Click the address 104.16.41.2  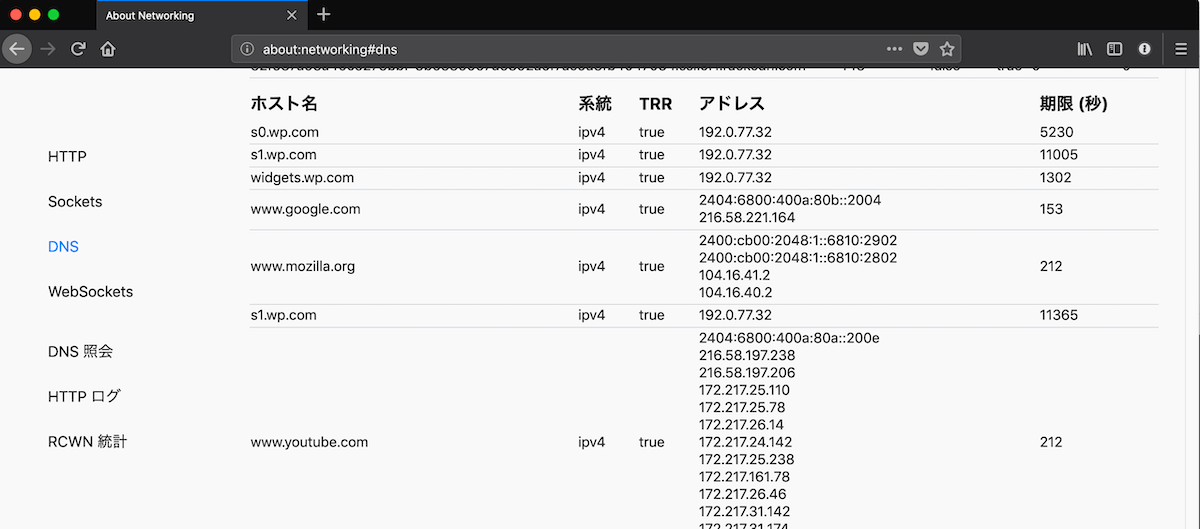point(735,276)
